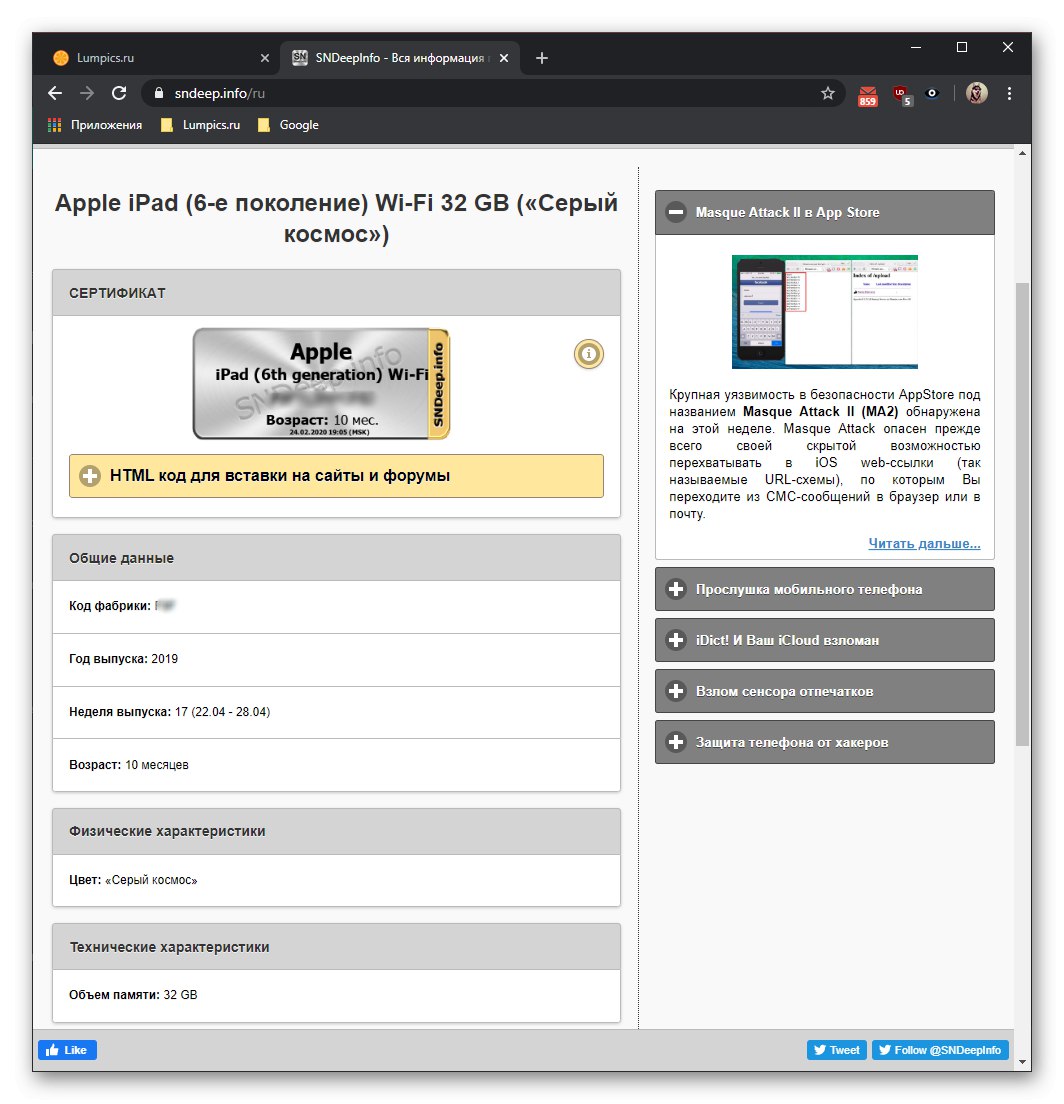This screenshot has height=1104, width=1064.
Task: Follow the Читать дальше link
Action: [x=924, y=544]
